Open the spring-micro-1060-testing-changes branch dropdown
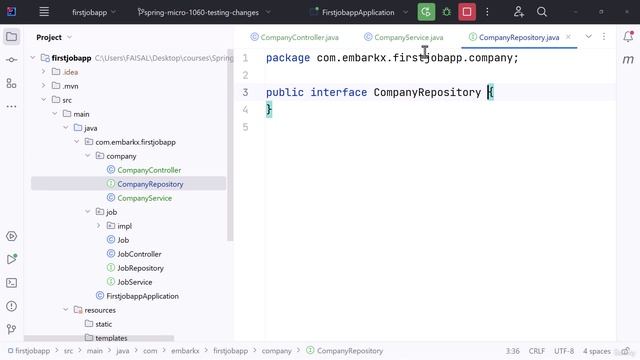Image resolution: width=640 pixels, height=360 pixels. click(x=204, y=12)
